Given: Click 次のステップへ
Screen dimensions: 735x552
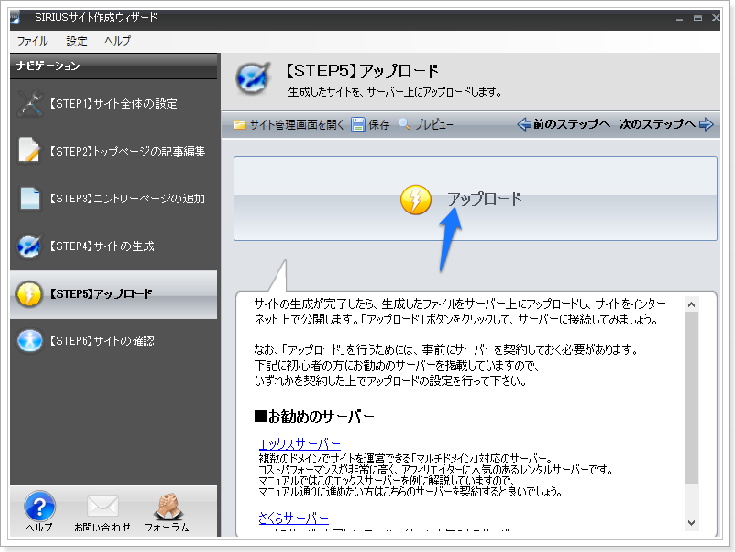Looking at the screenshot, I should 658,124.
